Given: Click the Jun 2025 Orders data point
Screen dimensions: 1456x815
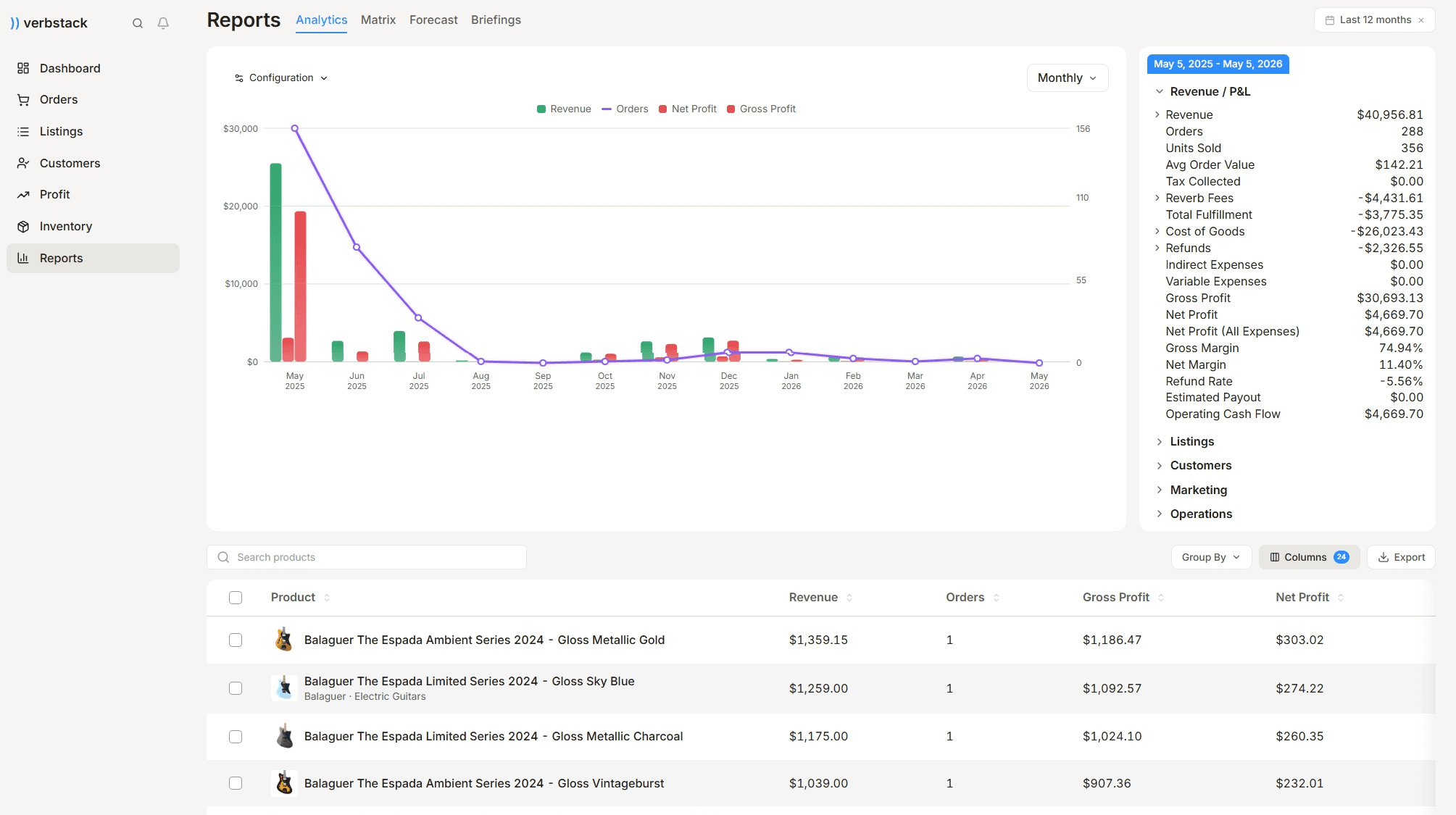Looking at the screenshot, I should [357, 247].
